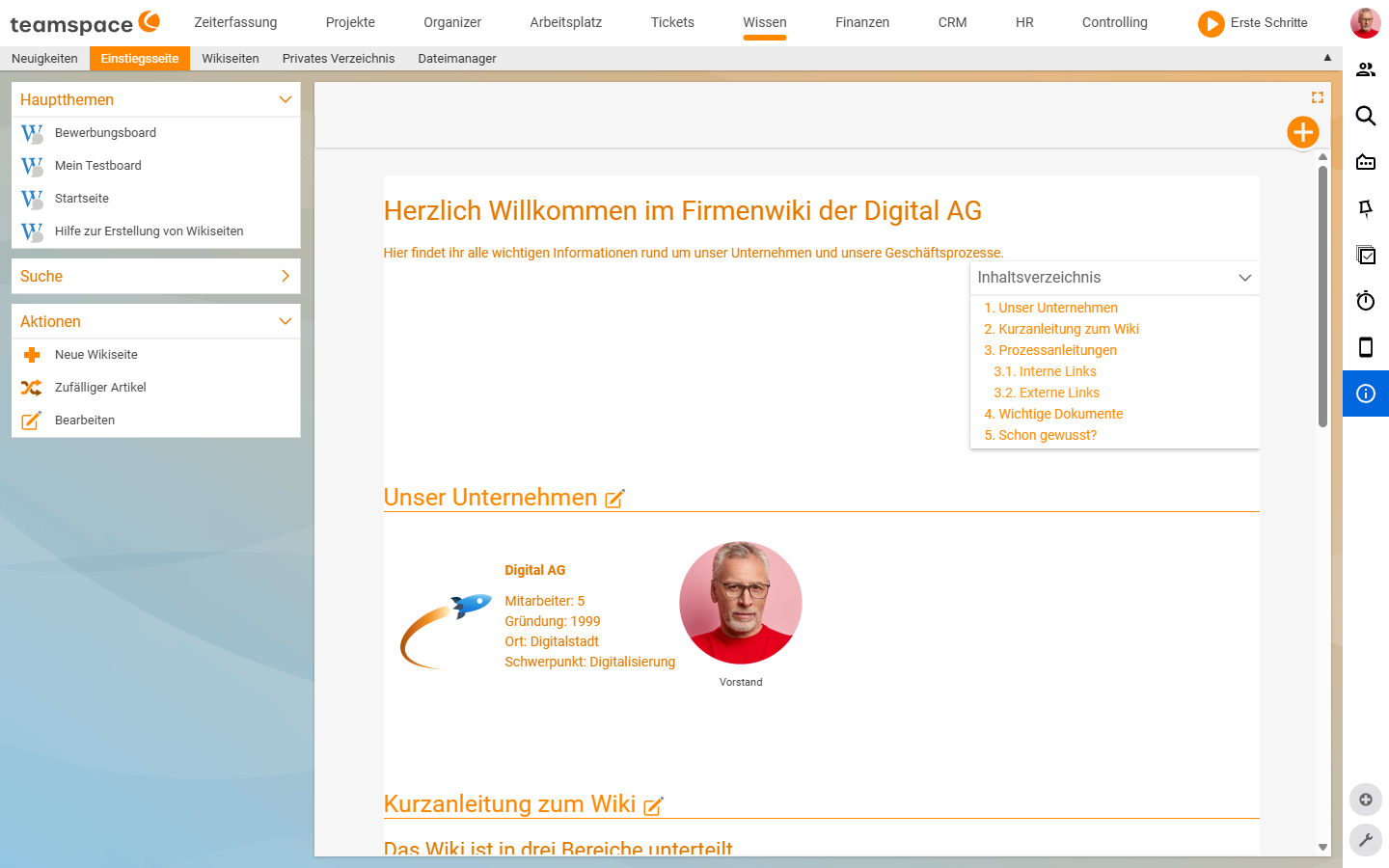
Task: Jump to '4. Wichtige Dokumente' in contents
Action: [1053, 414]
